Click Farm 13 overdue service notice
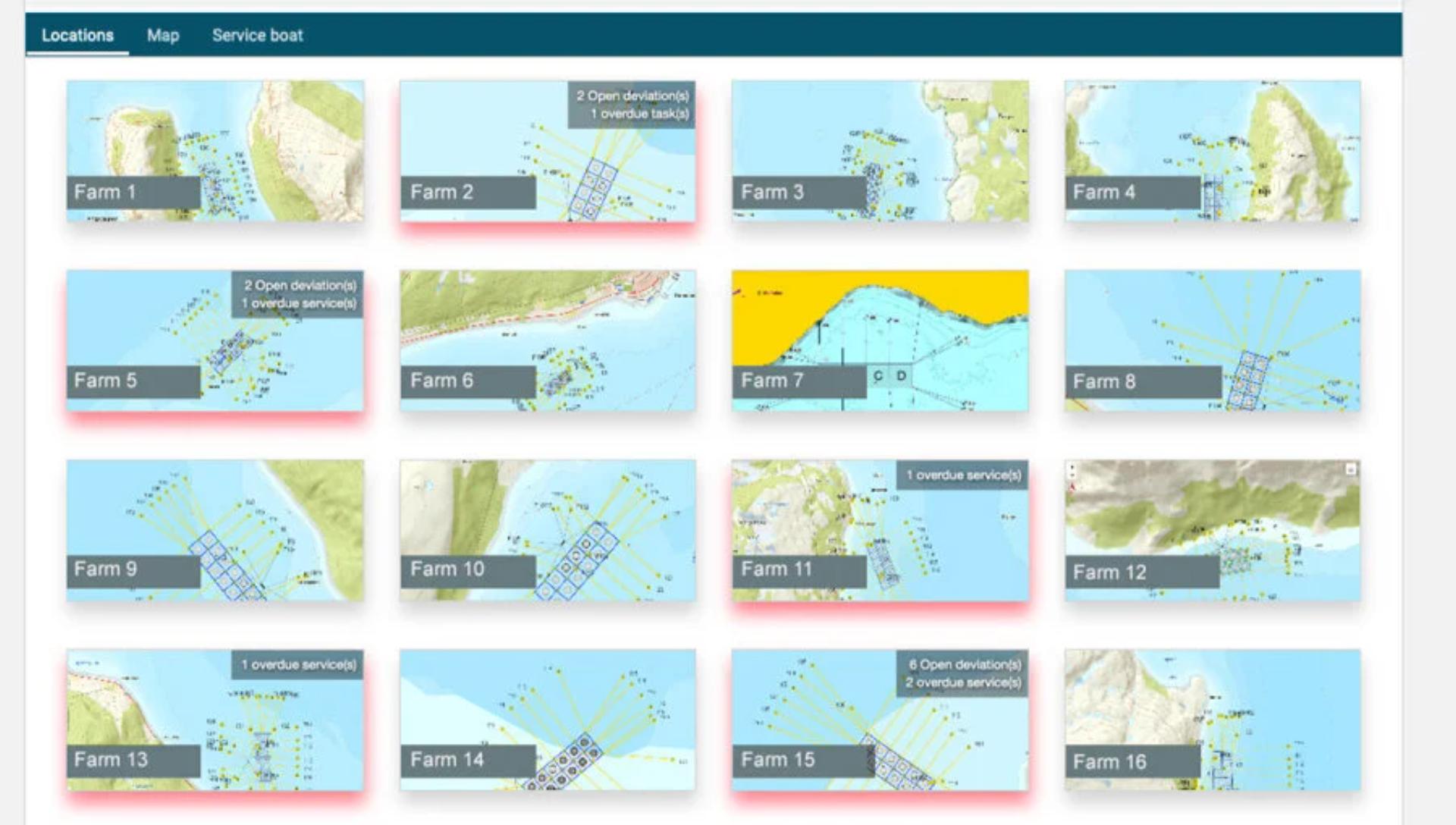 [298, 665]
